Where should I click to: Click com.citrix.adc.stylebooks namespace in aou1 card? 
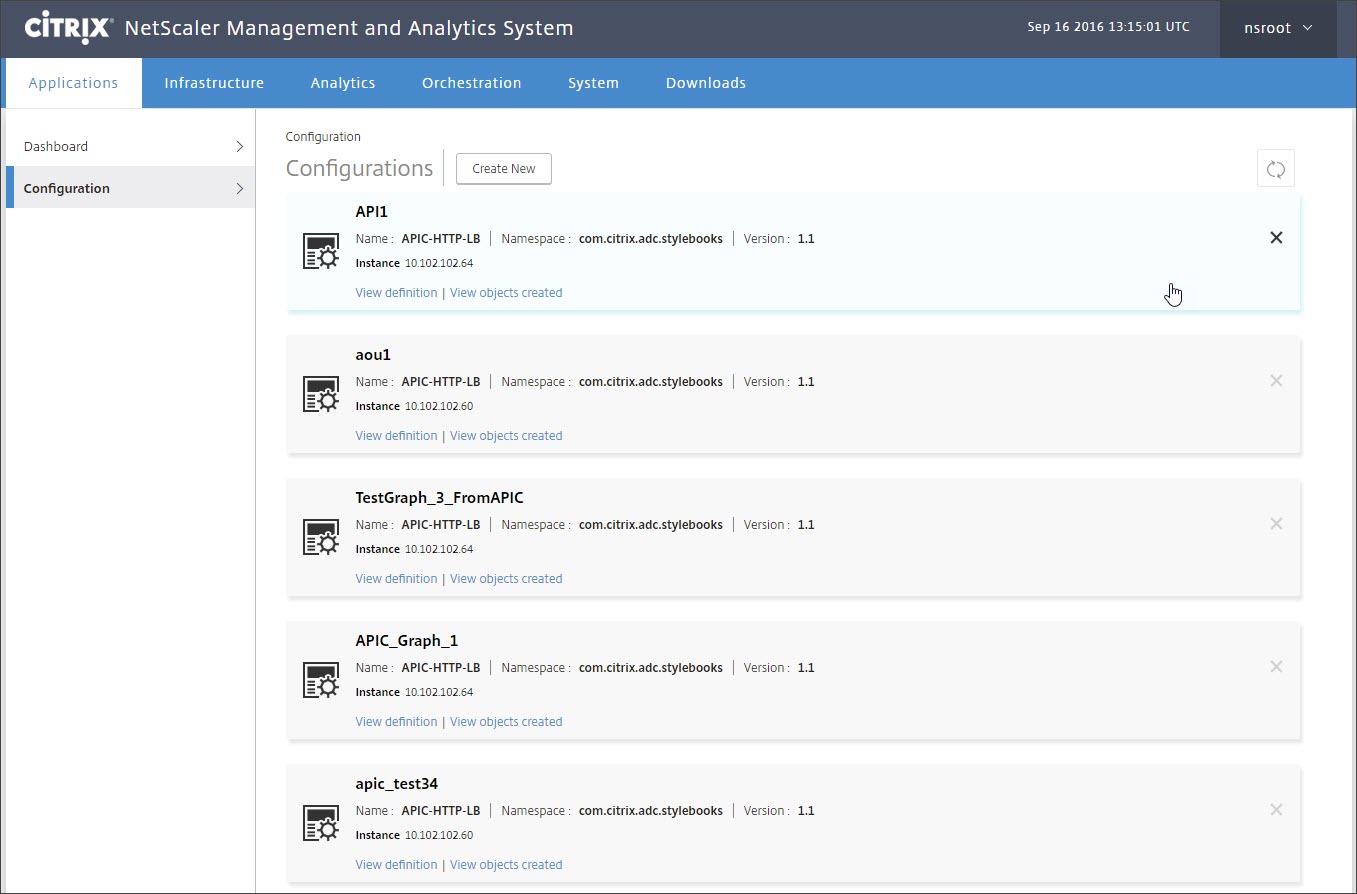(x=650, y=382)
